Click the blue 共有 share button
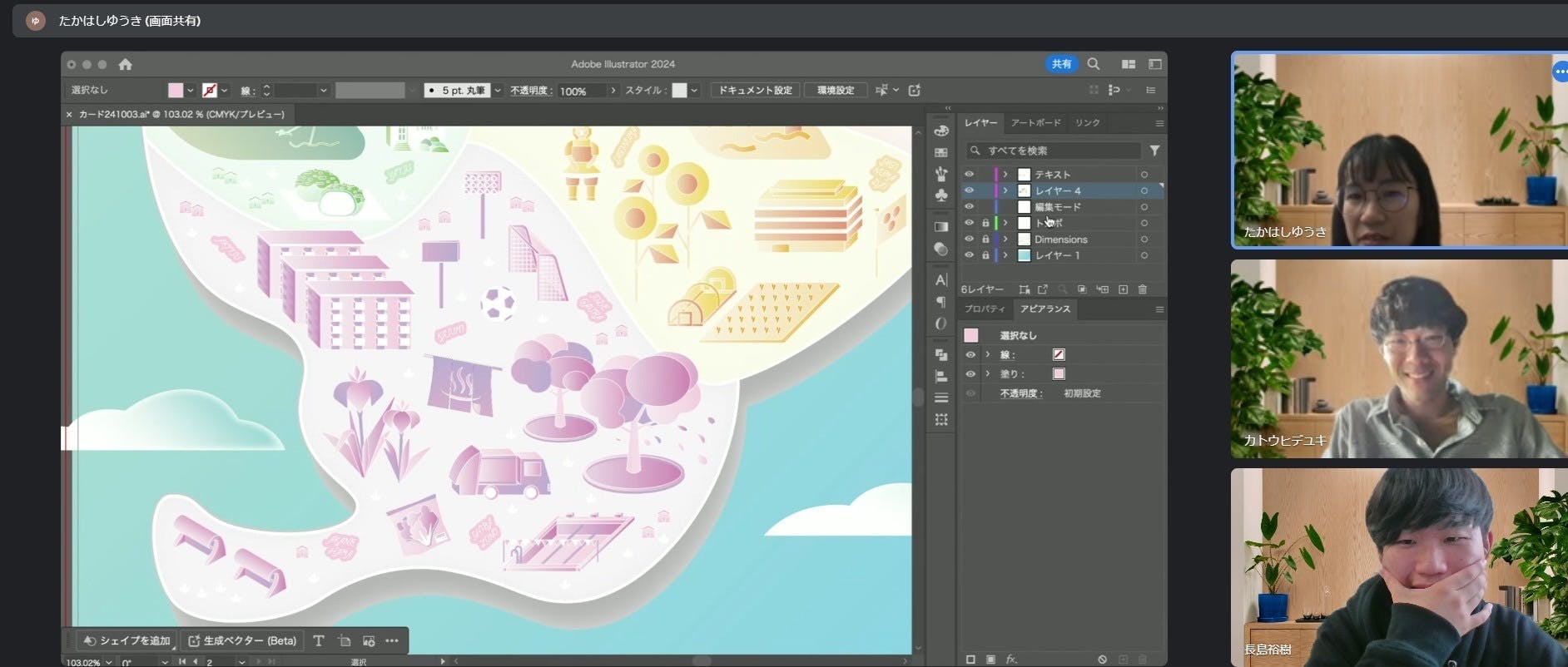Screen dimensions: 1568x667 pyautogui.click(x=1061, y=64)
